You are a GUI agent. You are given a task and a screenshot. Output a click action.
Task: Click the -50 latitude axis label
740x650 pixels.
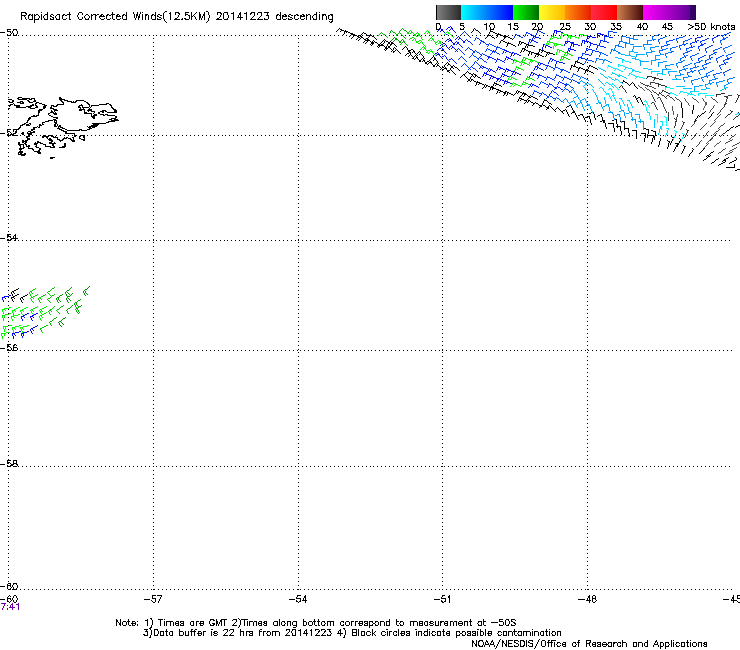(9, 33)
